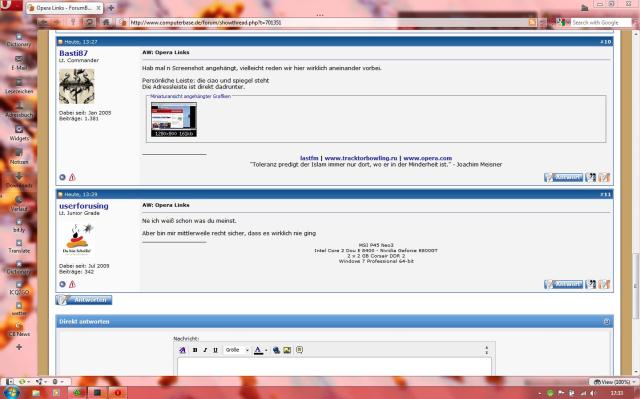Open the Lesezeichen sidebar panel

[19, 87]
